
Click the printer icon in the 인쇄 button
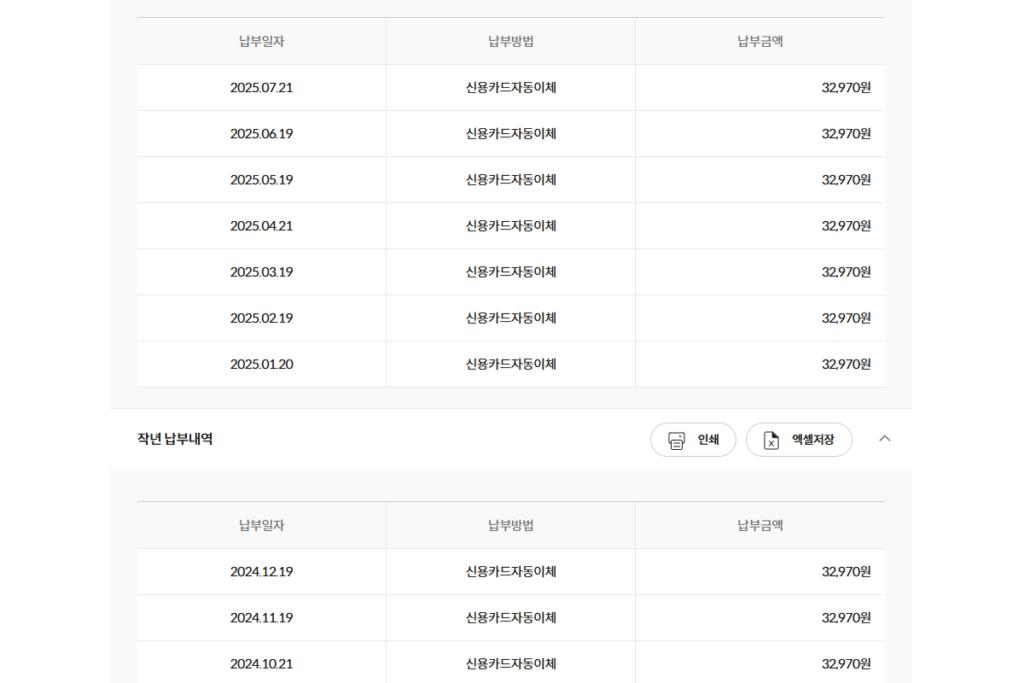pyautogui.click(x=677, y=440)
